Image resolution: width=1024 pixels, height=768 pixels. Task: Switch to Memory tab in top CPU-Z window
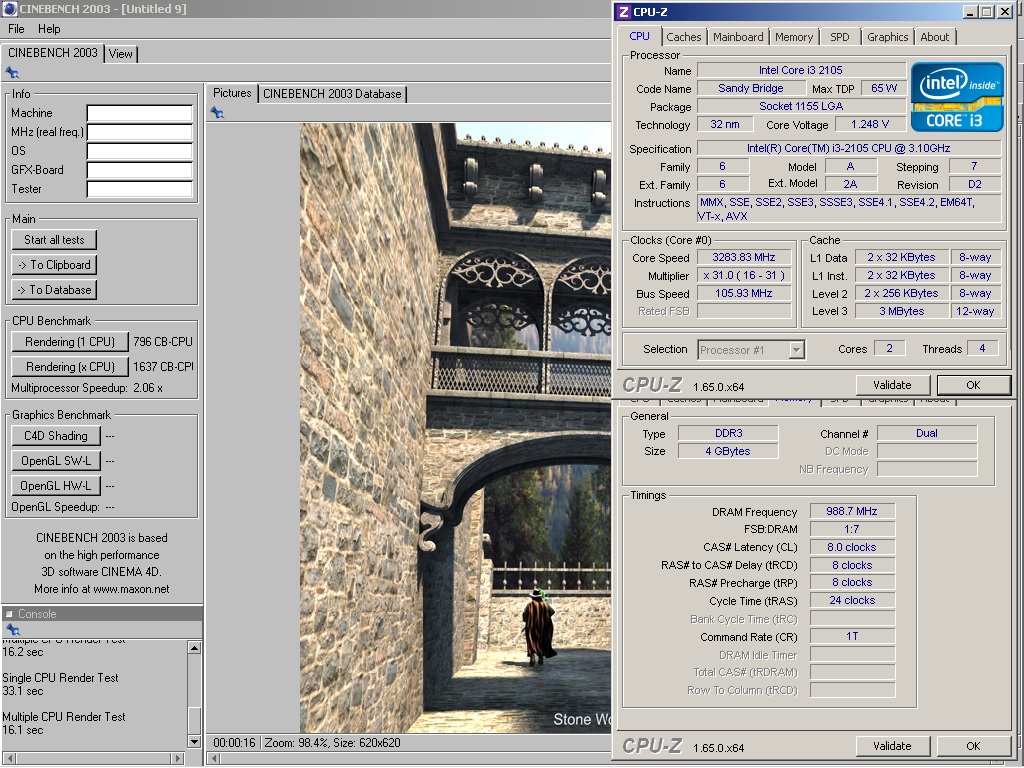(x=794, y=37)
